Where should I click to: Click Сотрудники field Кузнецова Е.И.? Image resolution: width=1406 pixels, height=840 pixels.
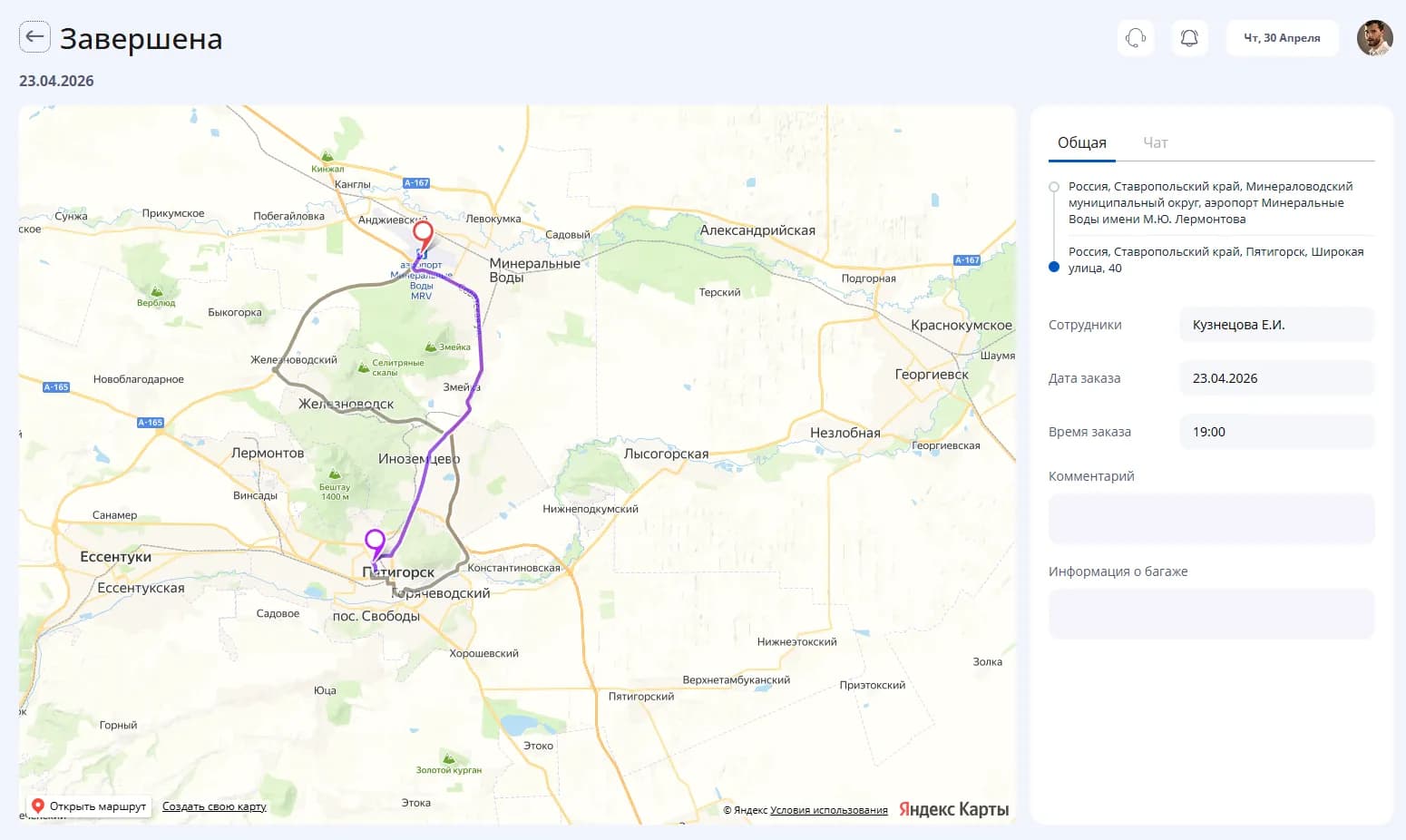[1277, 325]
